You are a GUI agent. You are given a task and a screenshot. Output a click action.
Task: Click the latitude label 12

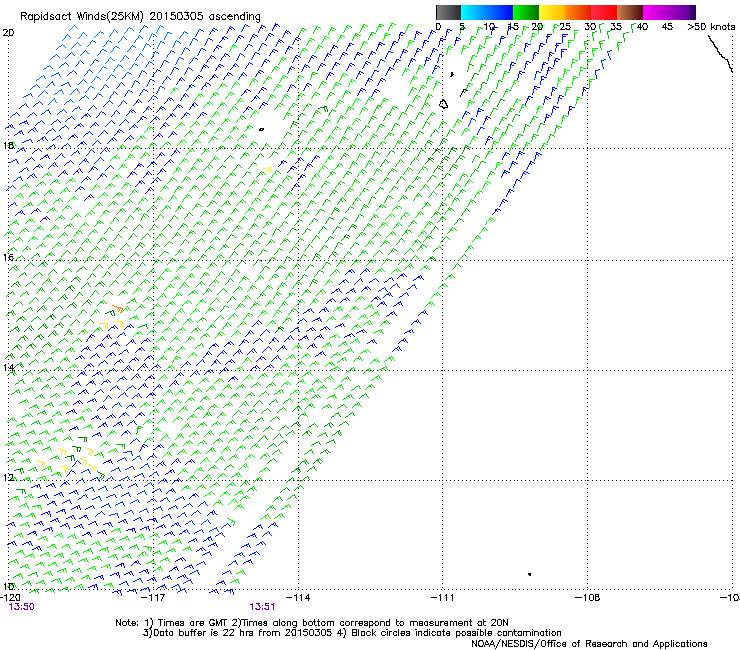8,477
